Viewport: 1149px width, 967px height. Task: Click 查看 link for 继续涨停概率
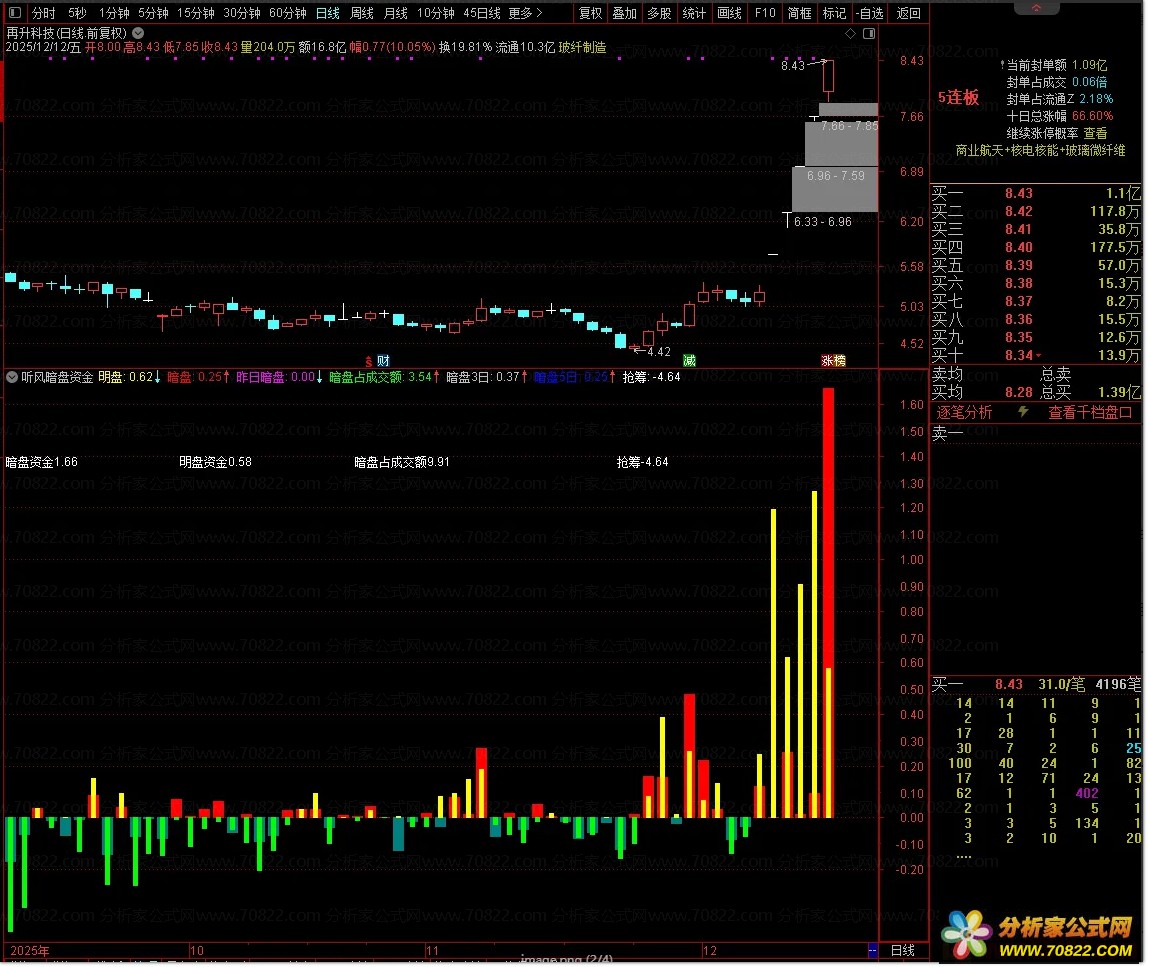point(1096,133)
